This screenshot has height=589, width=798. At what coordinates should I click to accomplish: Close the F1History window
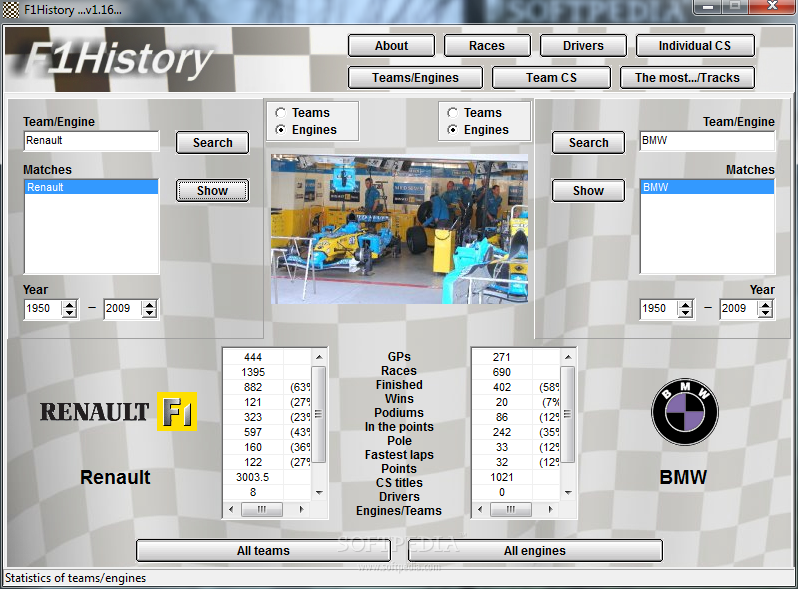pyautogui.click(x=773, y=7)
